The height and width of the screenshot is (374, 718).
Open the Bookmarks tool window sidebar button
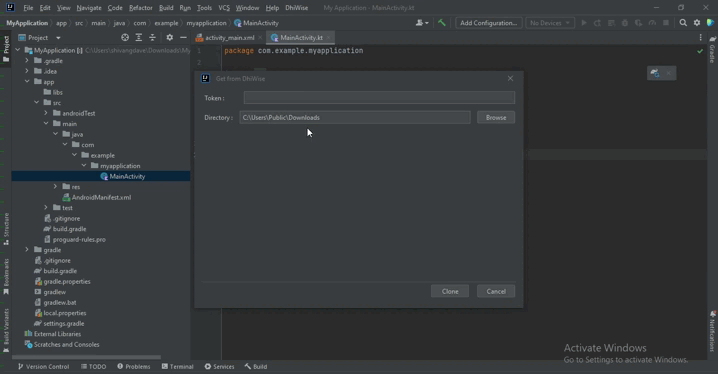click(6, 277)
